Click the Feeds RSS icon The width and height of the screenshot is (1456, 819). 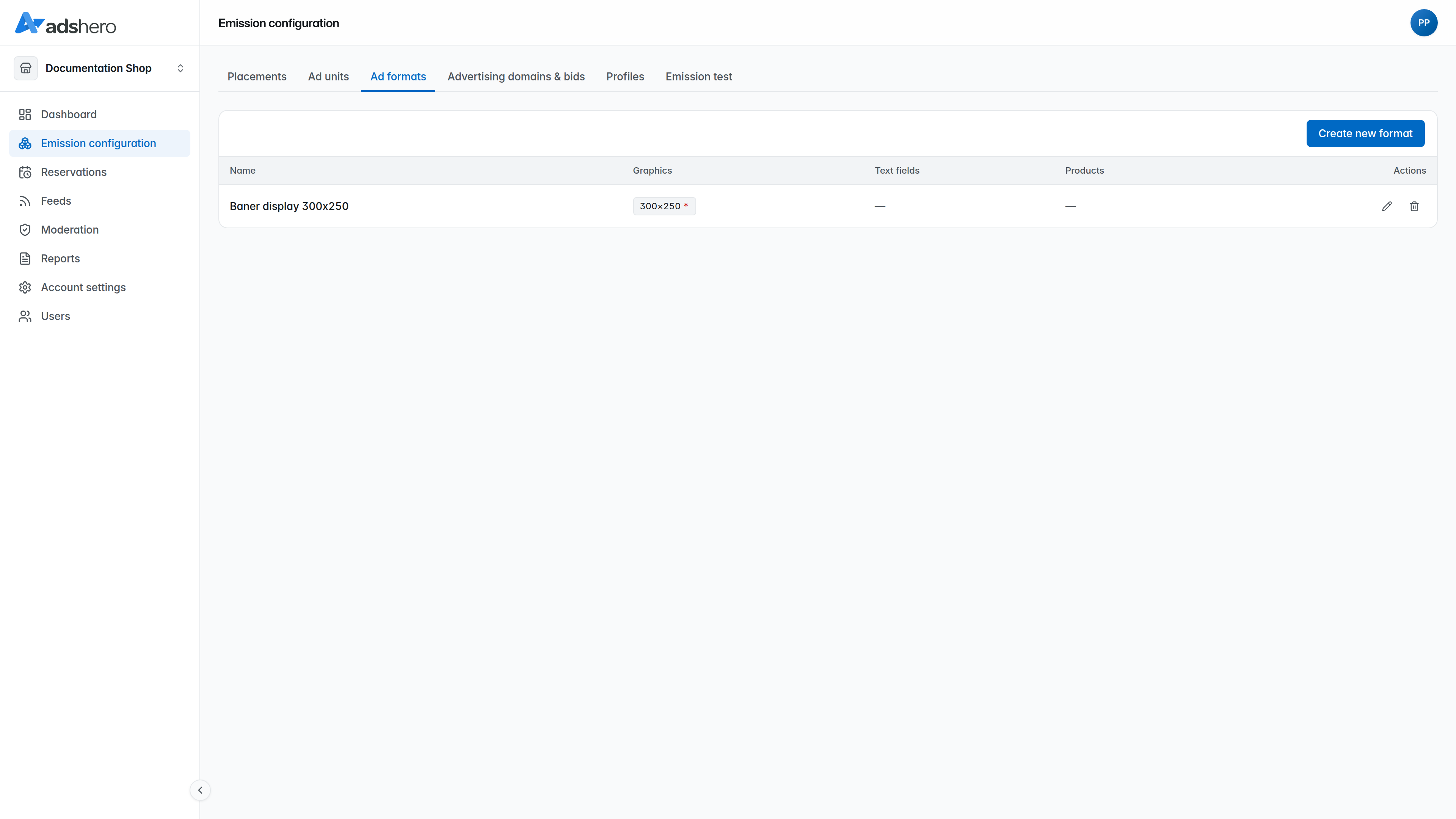[x=25, y=201]
